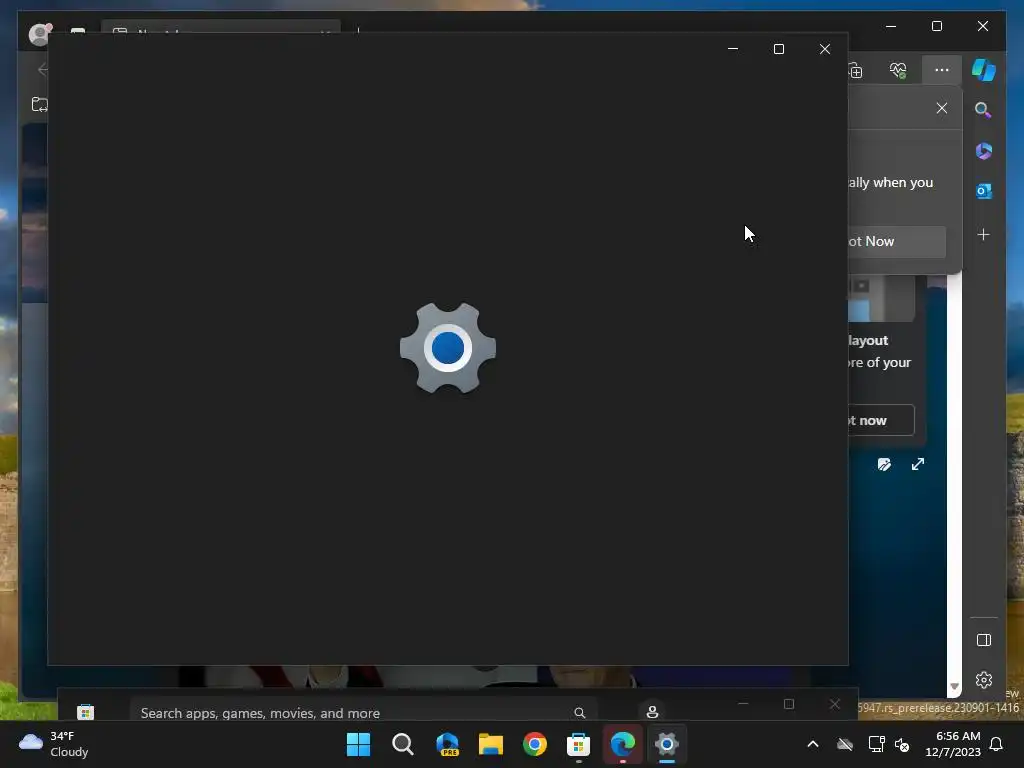Open Outlook icon in Edge sidebar
The image size is (1024, 768).
click(984, 191)
